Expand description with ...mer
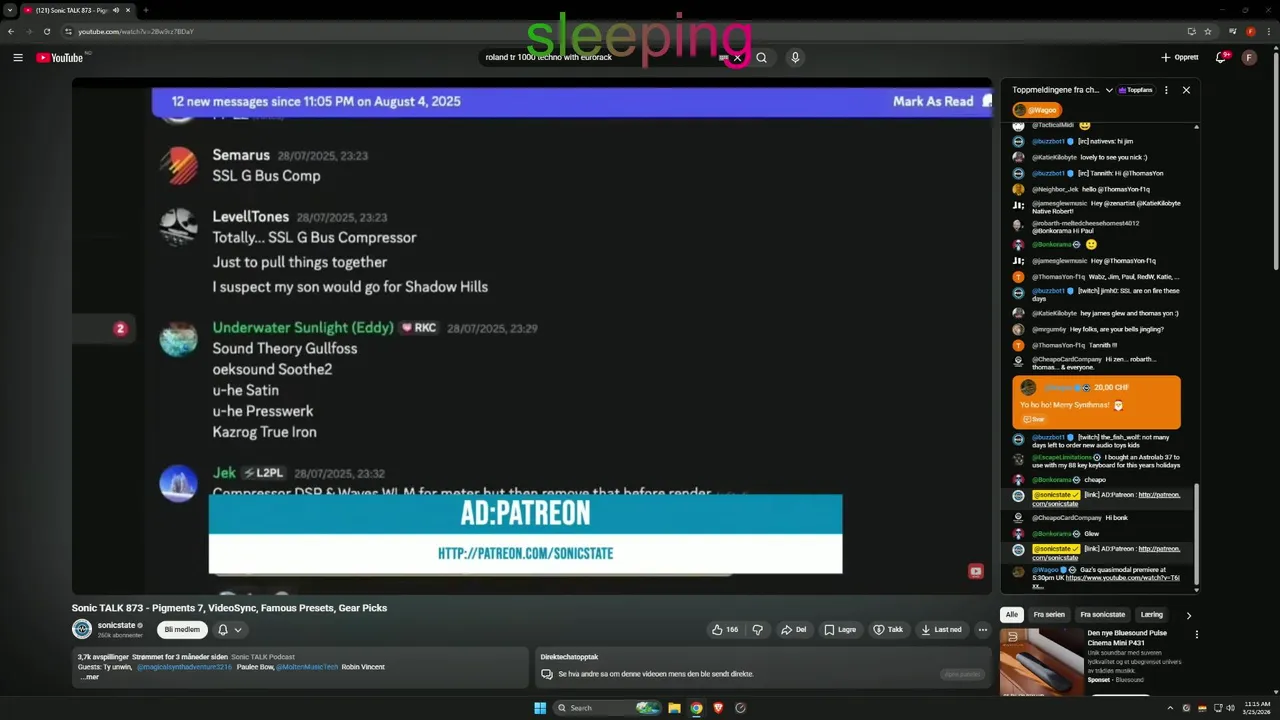 pos(89,677)
